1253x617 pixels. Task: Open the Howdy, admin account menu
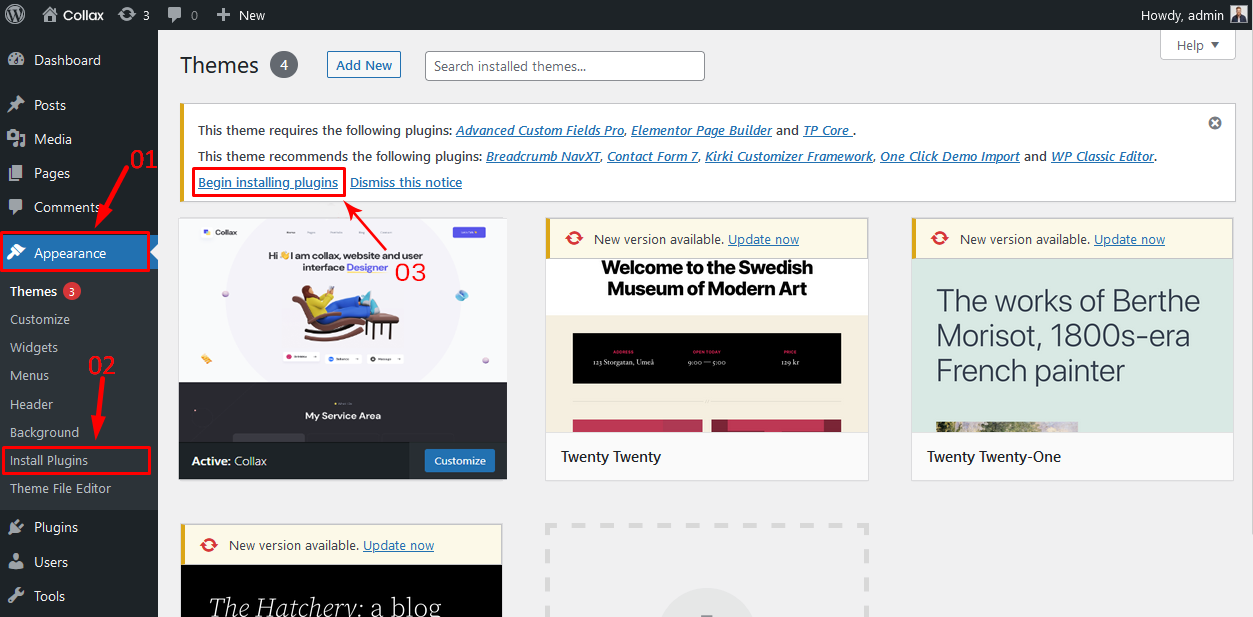point(1194,15)
